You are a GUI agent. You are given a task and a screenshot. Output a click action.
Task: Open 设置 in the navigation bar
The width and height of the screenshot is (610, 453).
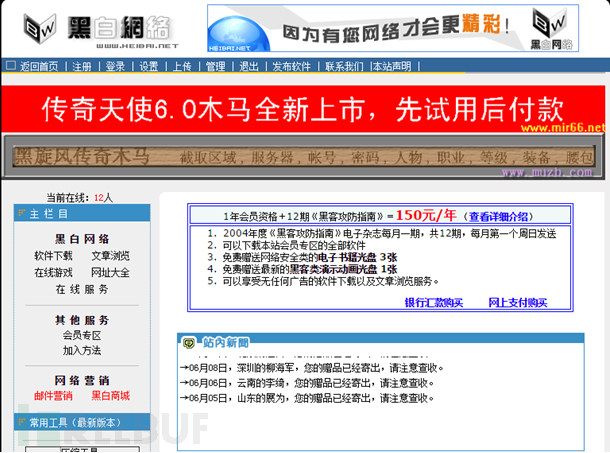coord(149,67)
